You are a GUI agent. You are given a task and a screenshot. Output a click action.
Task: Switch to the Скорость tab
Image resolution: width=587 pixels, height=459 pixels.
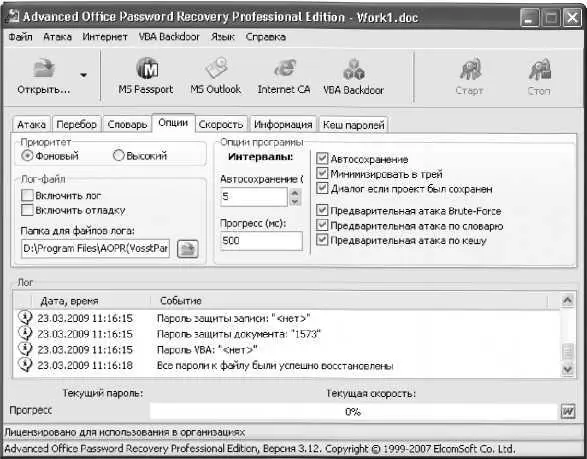(221, 124)
